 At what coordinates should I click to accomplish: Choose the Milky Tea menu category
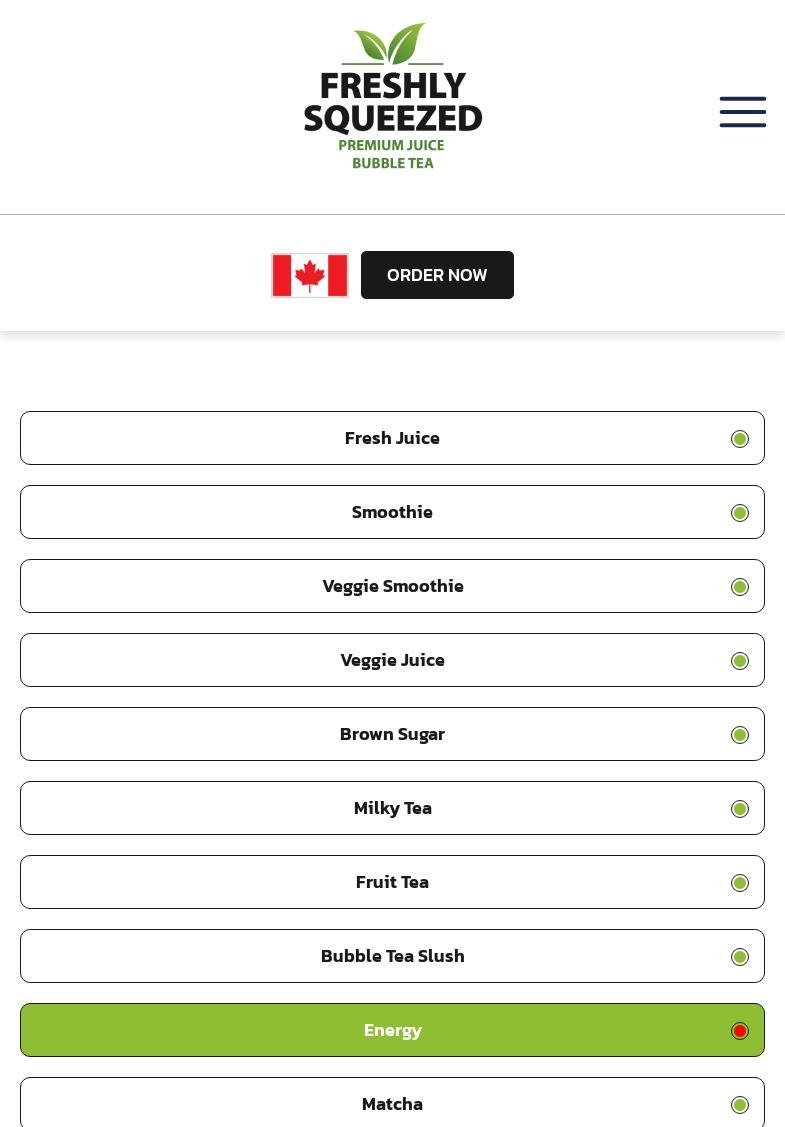[392, 808]
